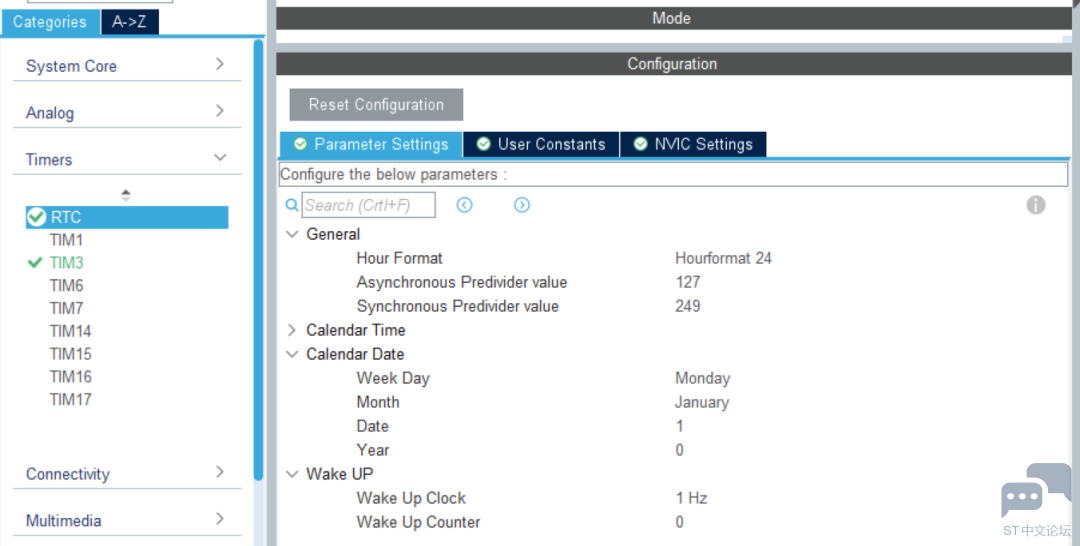
Task: Click the TIM3 green checkmark
Action: coord(35,262)
